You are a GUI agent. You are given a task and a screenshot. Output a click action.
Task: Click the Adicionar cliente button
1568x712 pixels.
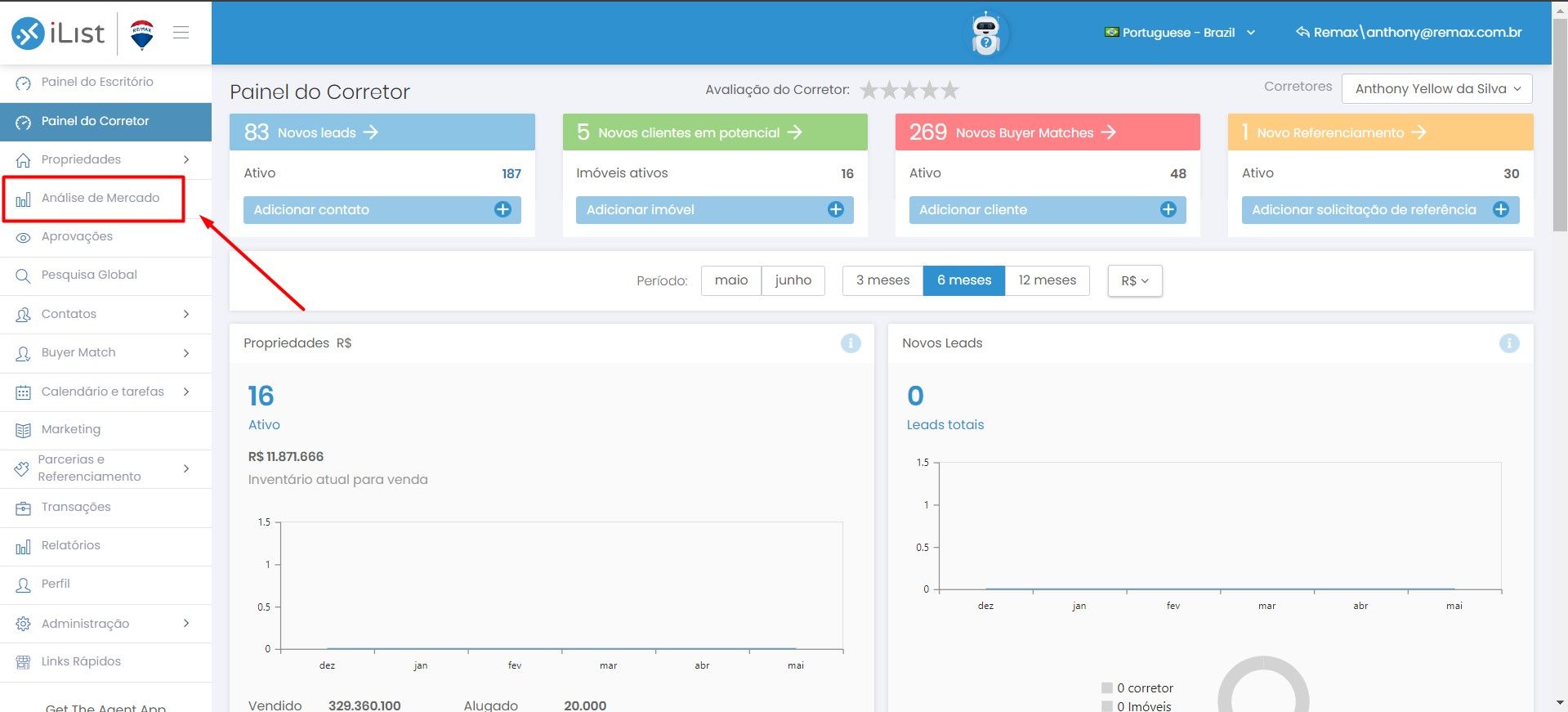click(1048, 210)
